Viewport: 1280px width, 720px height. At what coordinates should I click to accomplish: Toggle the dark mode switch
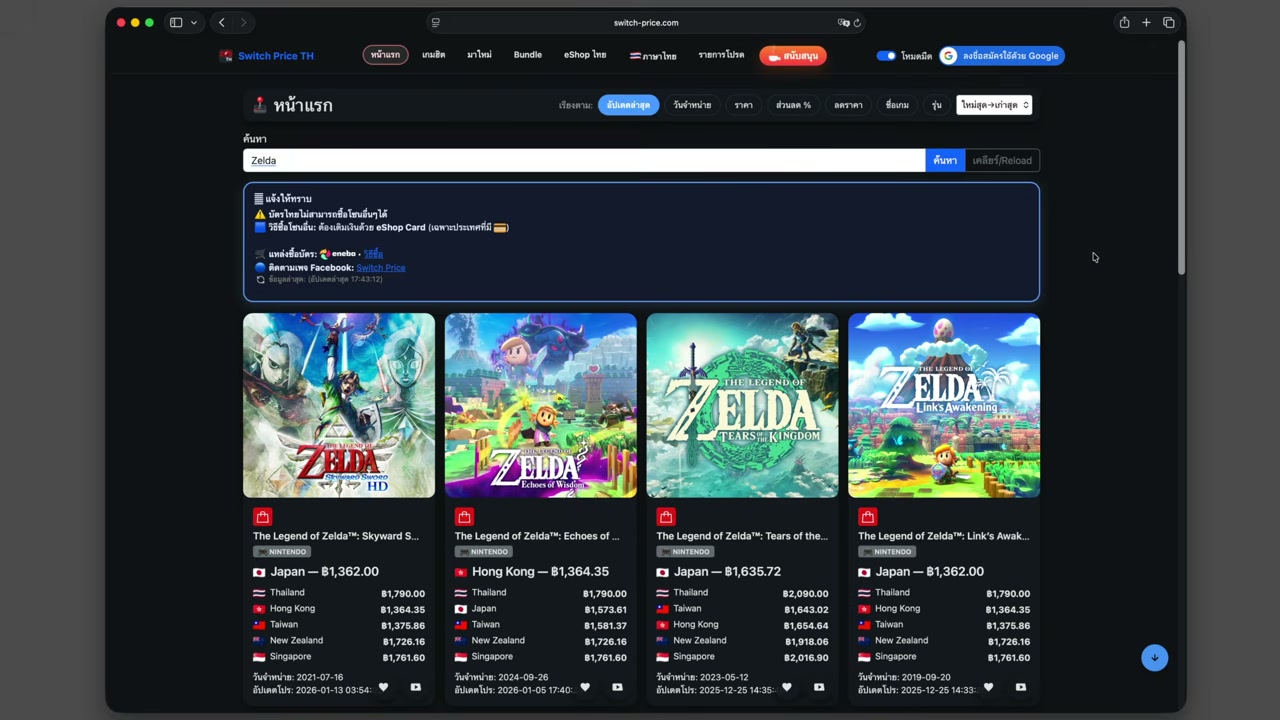click(x=886, y=56)
